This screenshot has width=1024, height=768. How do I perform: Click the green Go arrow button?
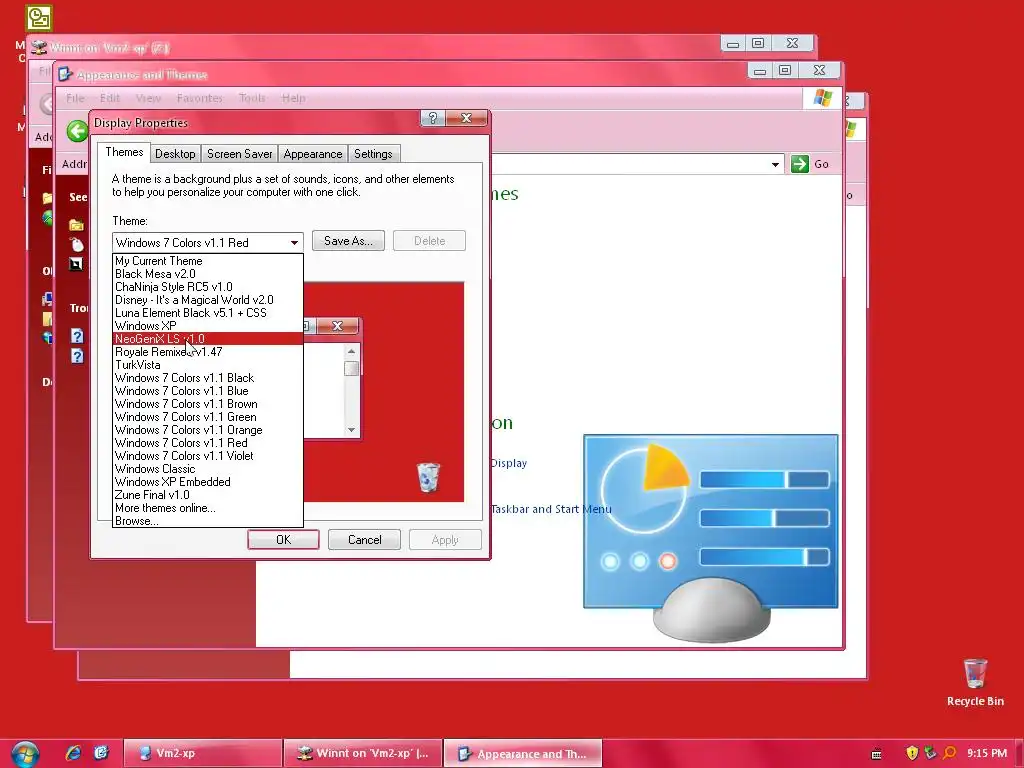(799, 164)
